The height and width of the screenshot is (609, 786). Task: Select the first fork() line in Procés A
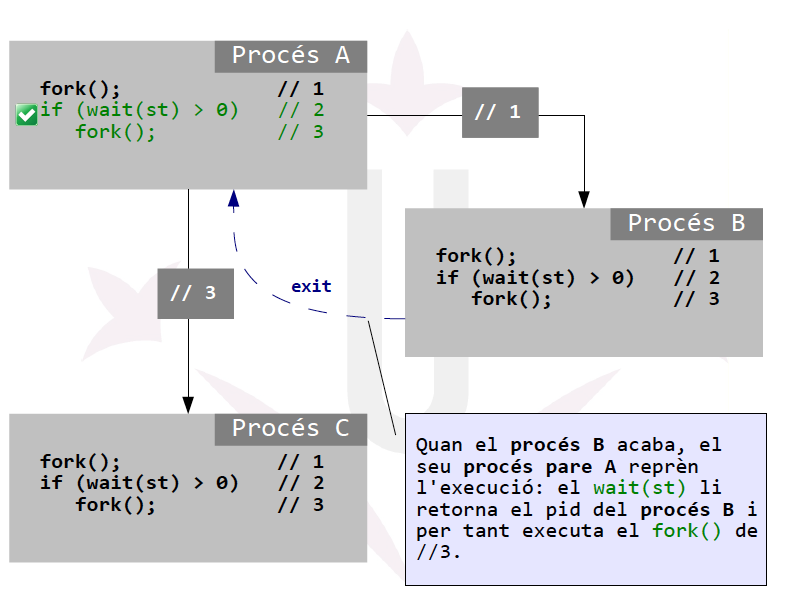click(80, 89)
